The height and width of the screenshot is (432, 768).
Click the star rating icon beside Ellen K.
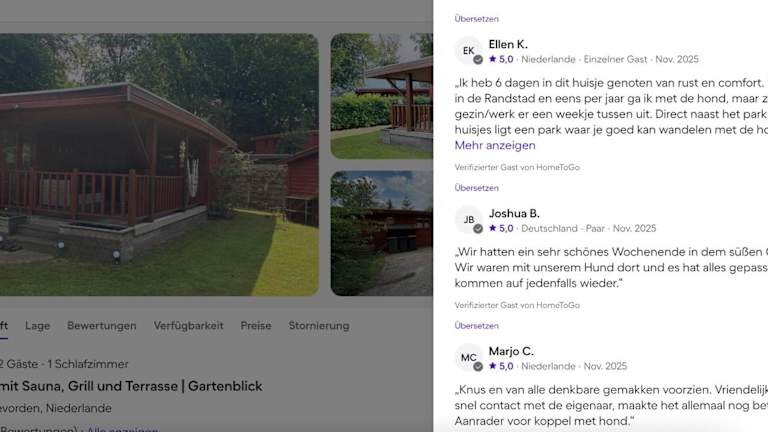[493, 59]
